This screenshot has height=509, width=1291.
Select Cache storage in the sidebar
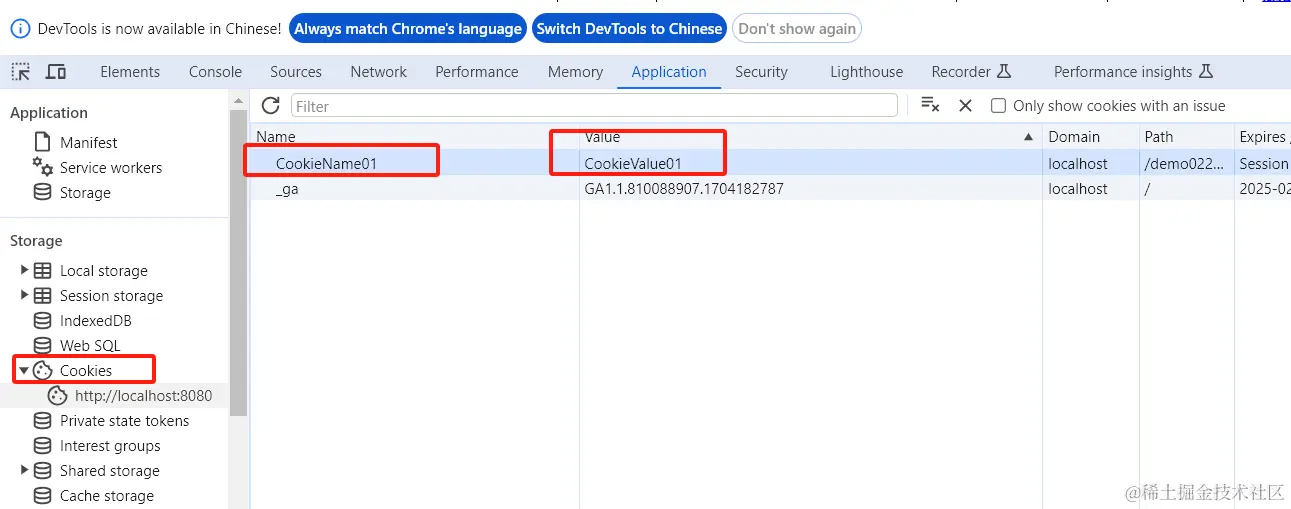(x=107, y=495)
